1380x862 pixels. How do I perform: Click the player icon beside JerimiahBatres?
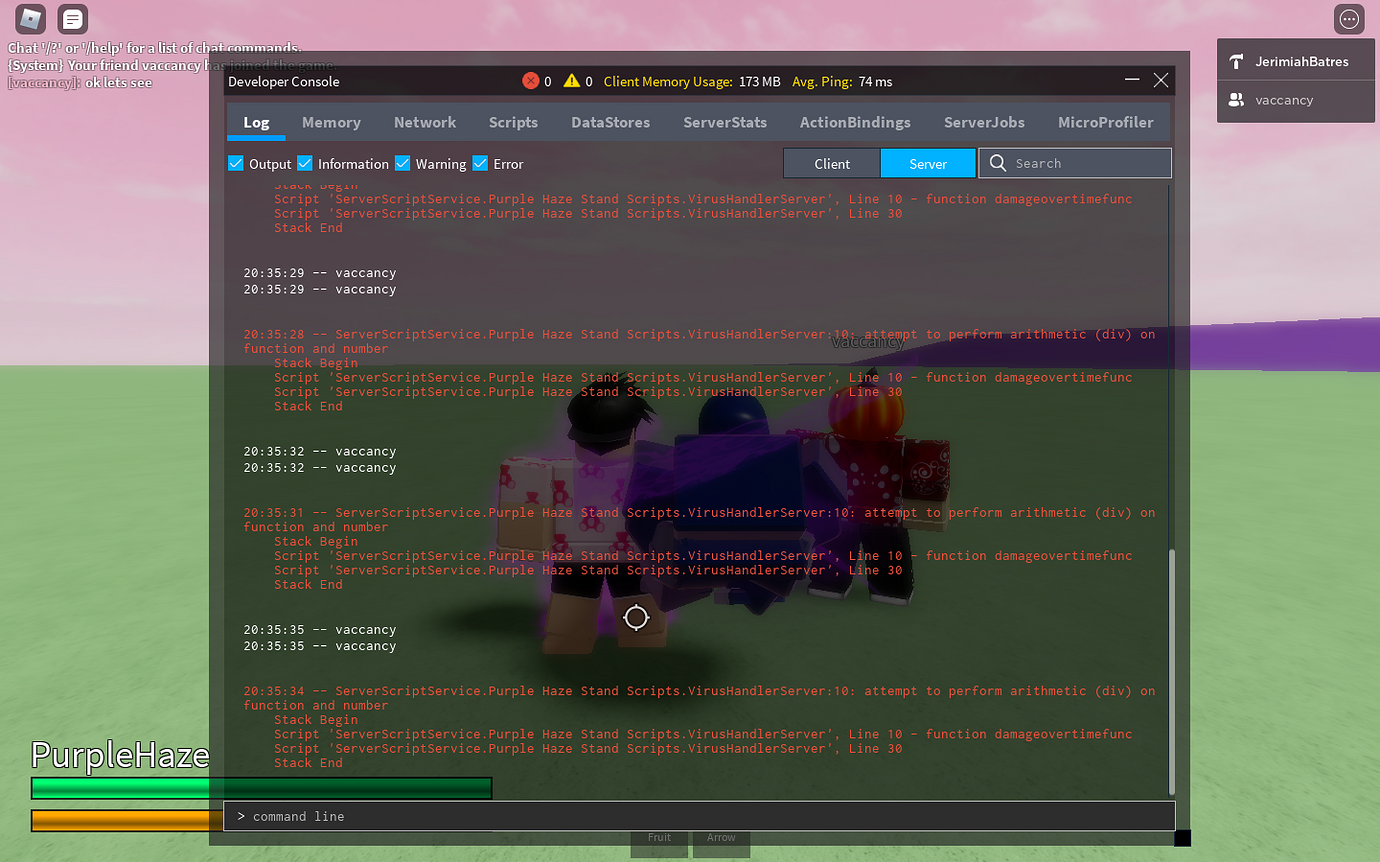[1236, 60]
